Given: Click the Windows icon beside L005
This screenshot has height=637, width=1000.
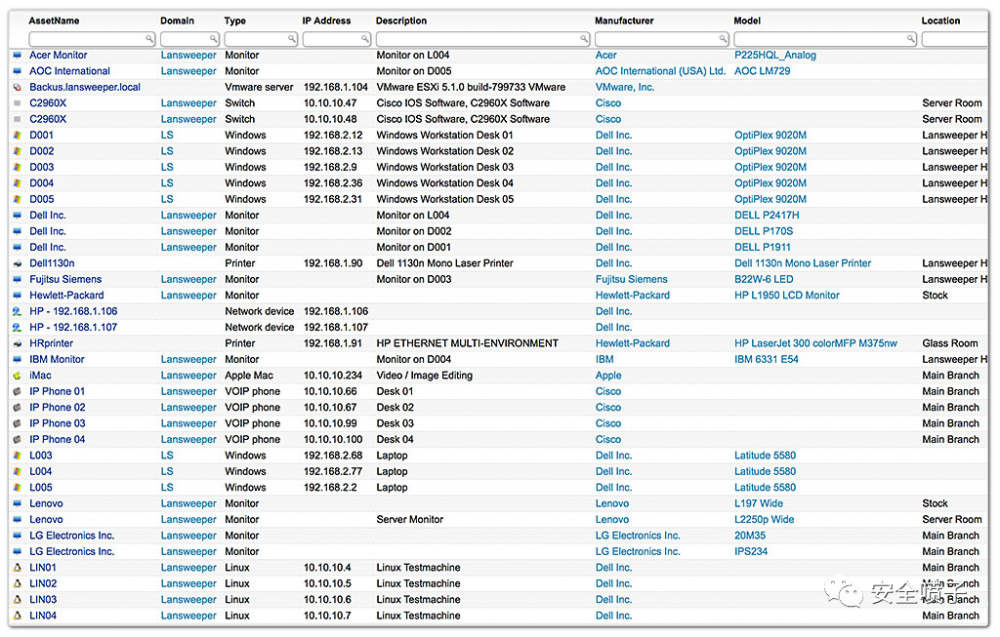Looking at the screenshot, I should 17,487.
